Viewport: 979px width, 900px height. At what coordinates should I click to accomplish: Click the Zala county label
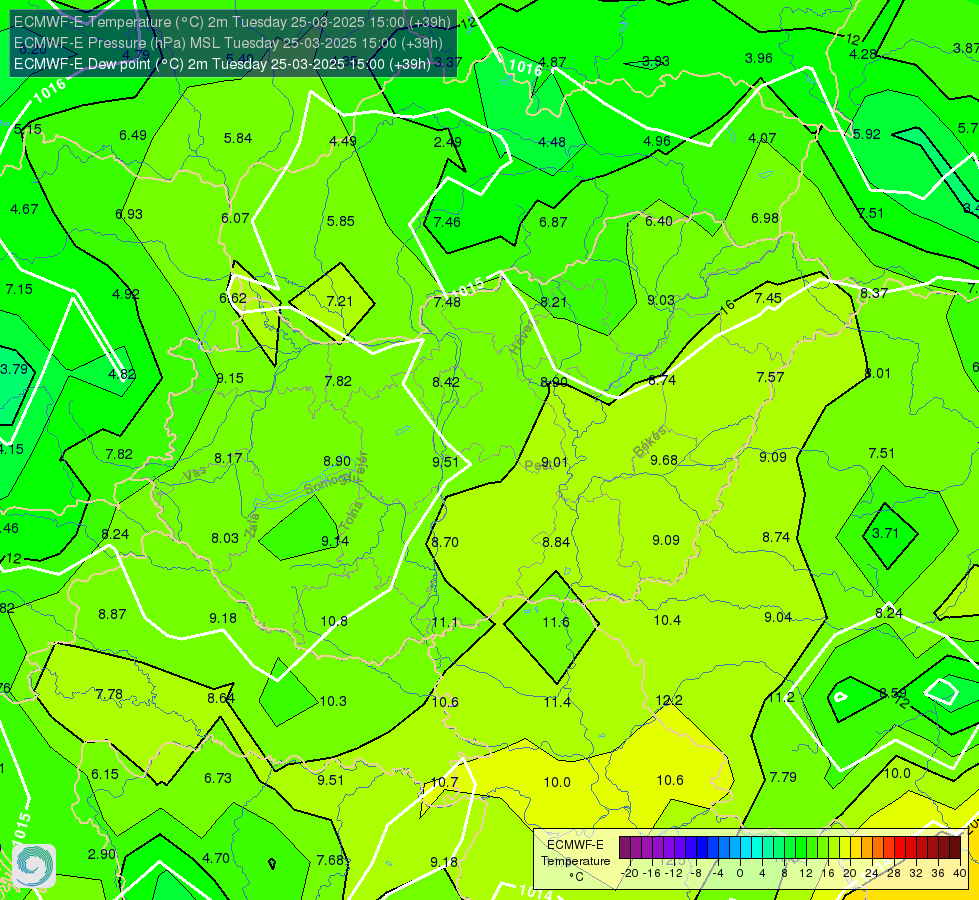(x=252, y=527)
